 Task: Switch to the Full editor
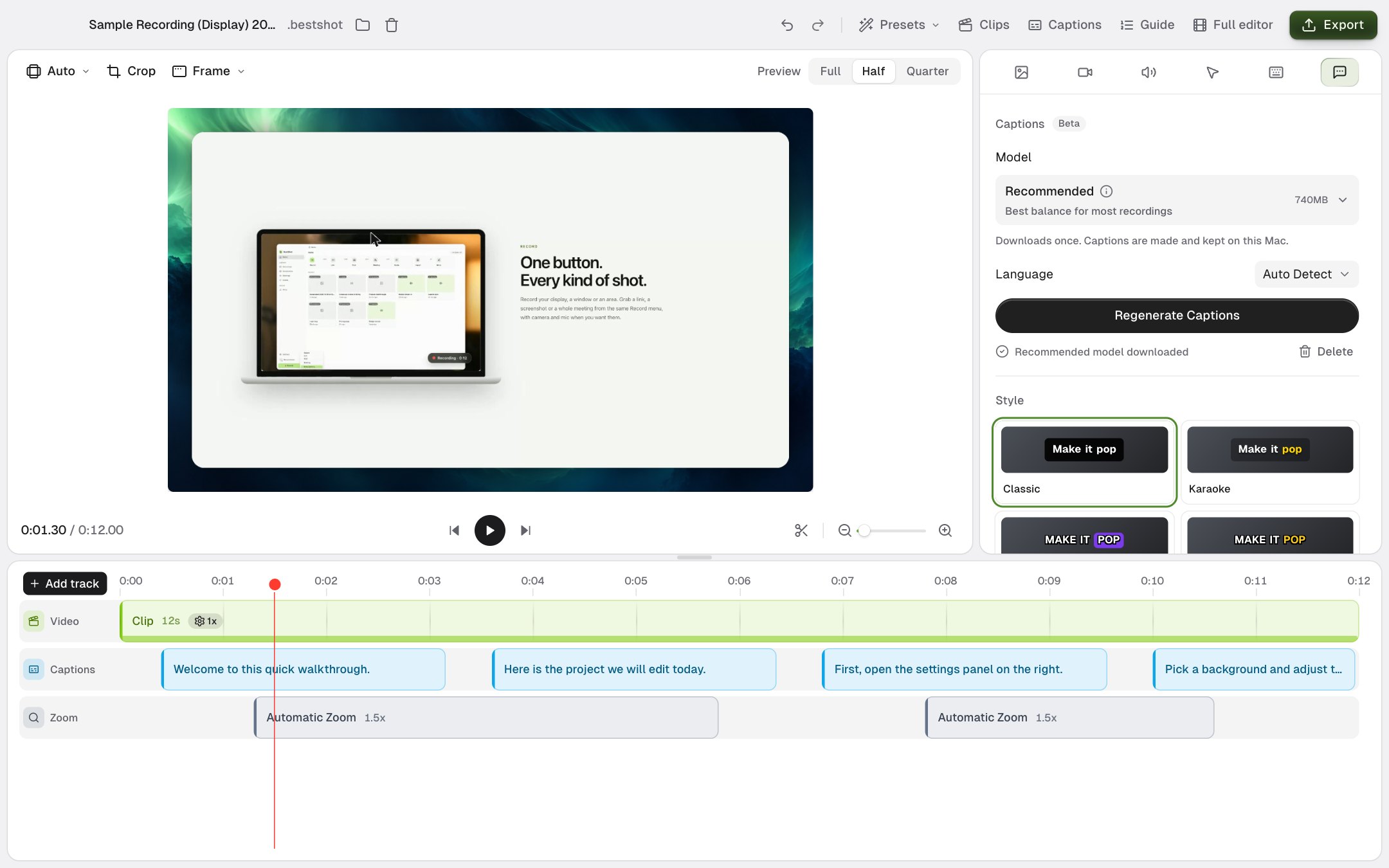pyautogui.click(x=1233, y=25)
